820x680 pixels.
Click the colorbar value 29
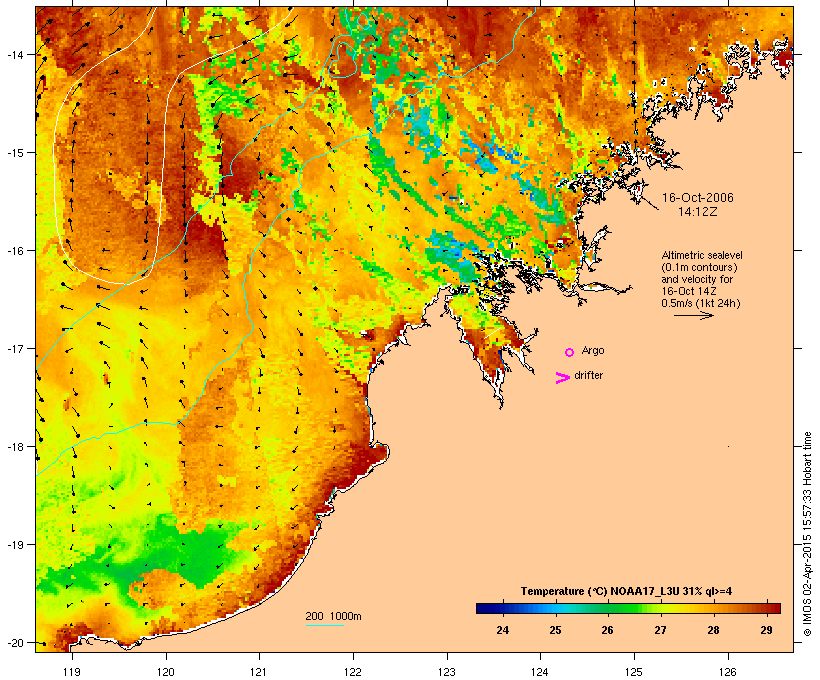point(766,630)
